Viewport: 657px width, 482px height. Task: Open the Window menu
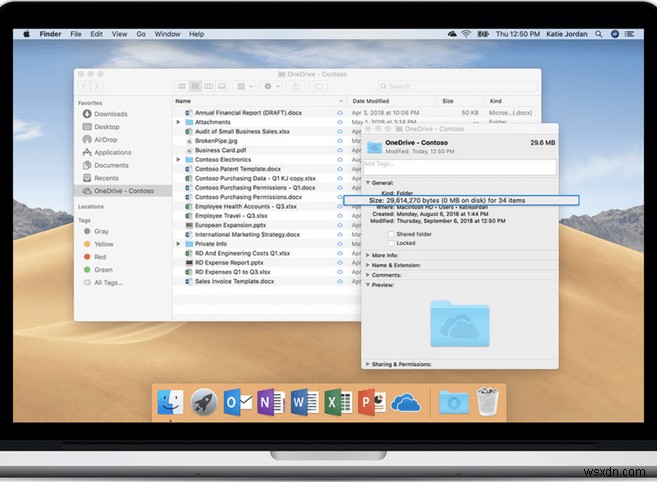point(167,34)
